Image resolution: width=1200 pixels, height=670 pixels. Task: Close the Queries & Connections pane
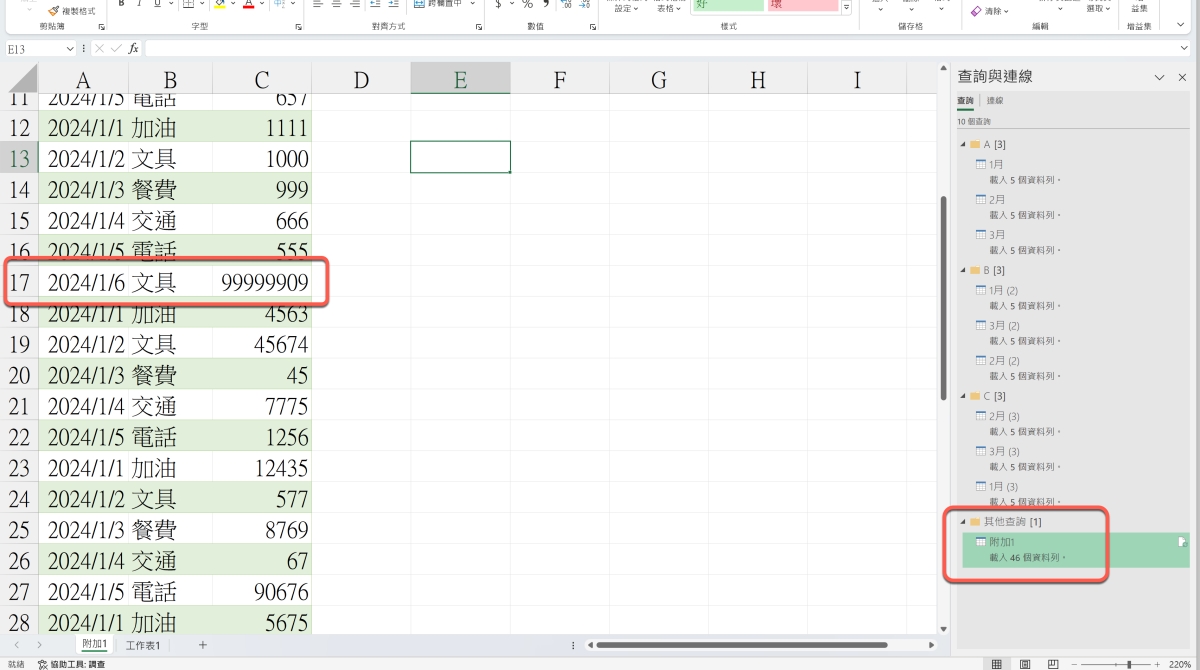1181,77
